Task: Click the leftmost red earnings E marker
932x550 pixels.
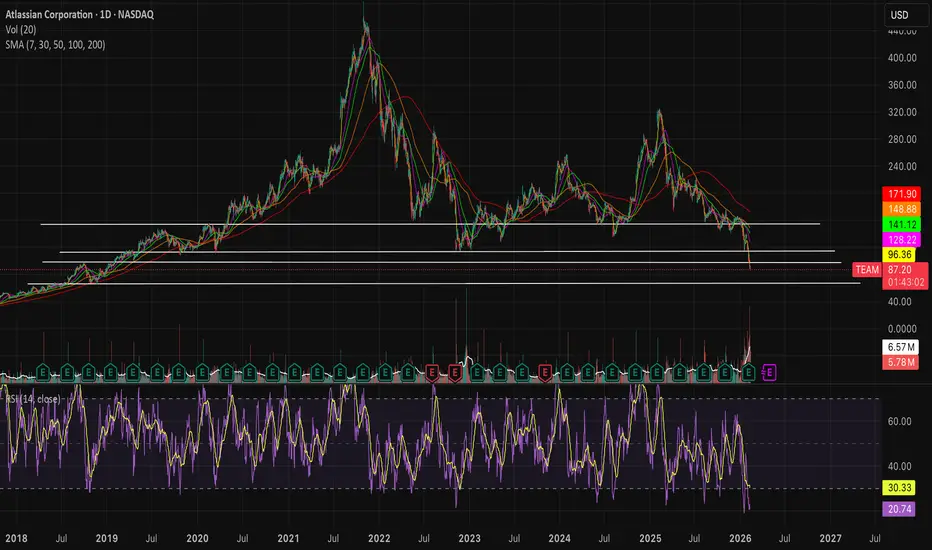Action: 432,373
